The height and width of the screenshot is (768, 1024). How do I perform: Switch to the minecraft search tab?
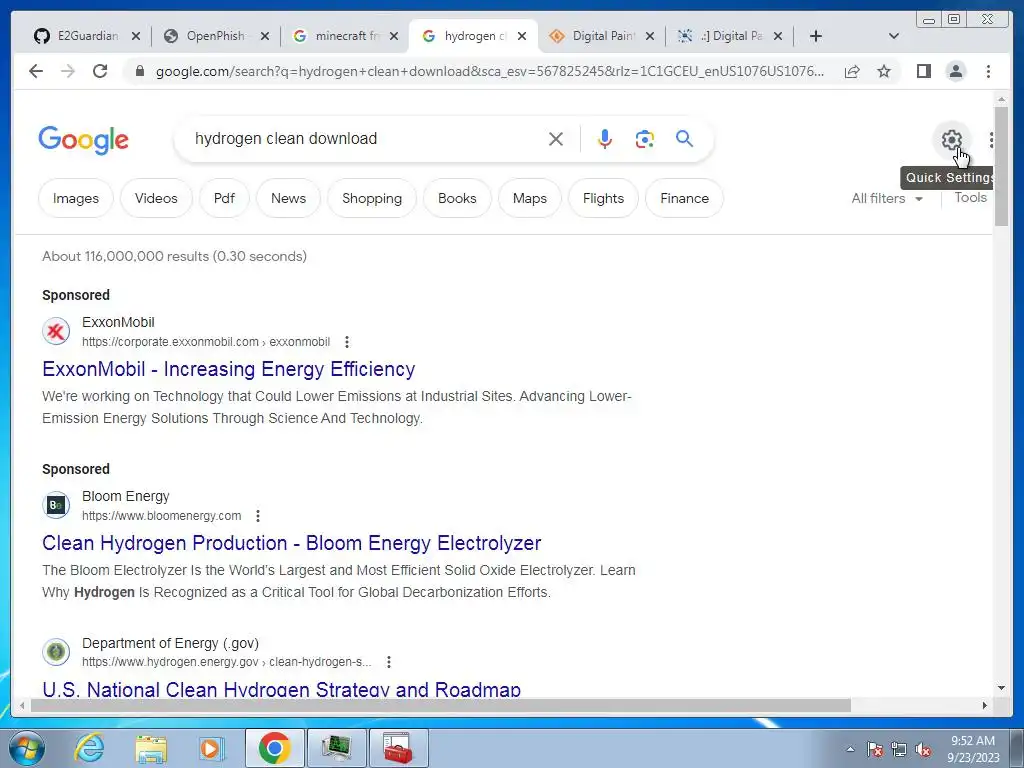[x=345, y=36]
